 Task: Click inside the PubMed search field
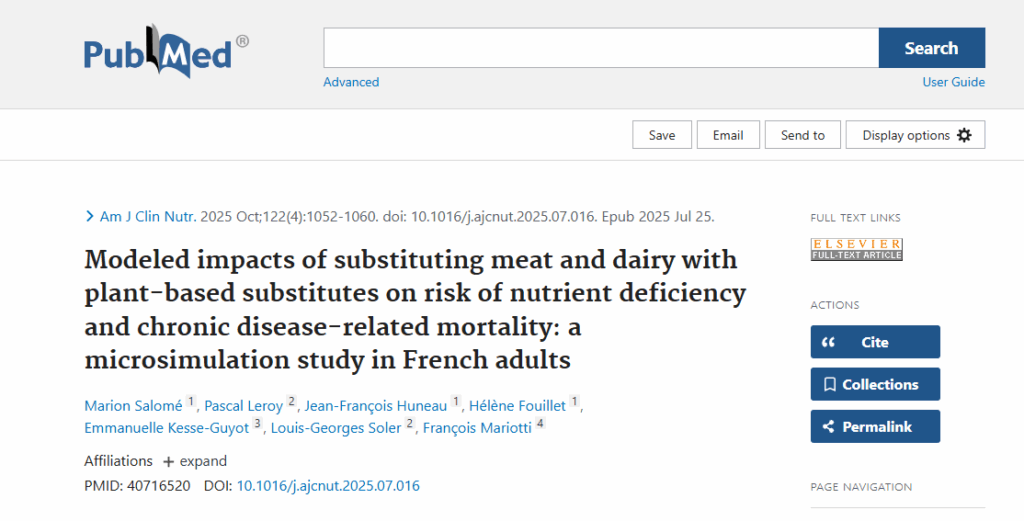(600, 48)
